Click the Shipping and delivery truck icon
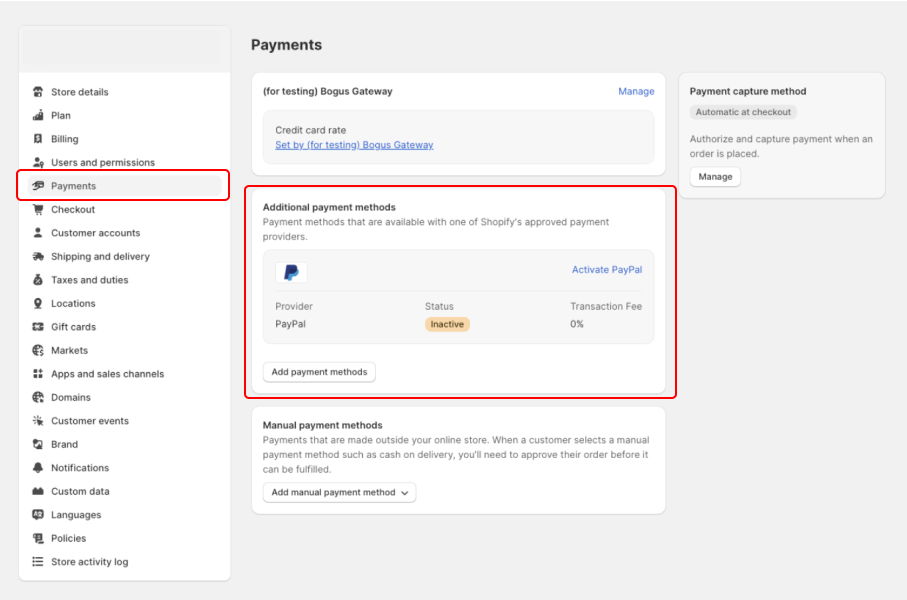Viewport: 907px width, 600px height. click(38, 256)
